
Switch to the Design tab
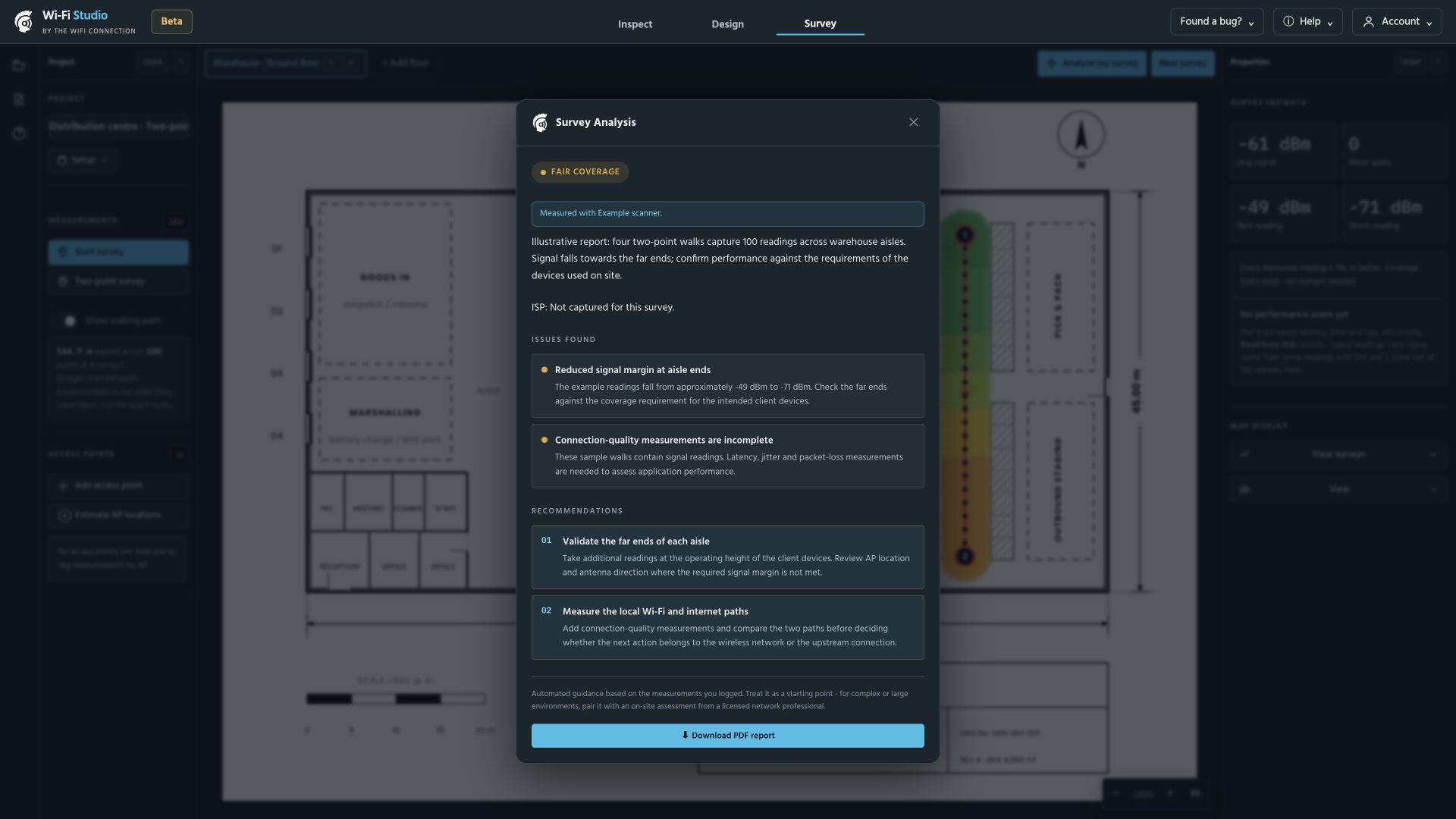pos(727,24)
